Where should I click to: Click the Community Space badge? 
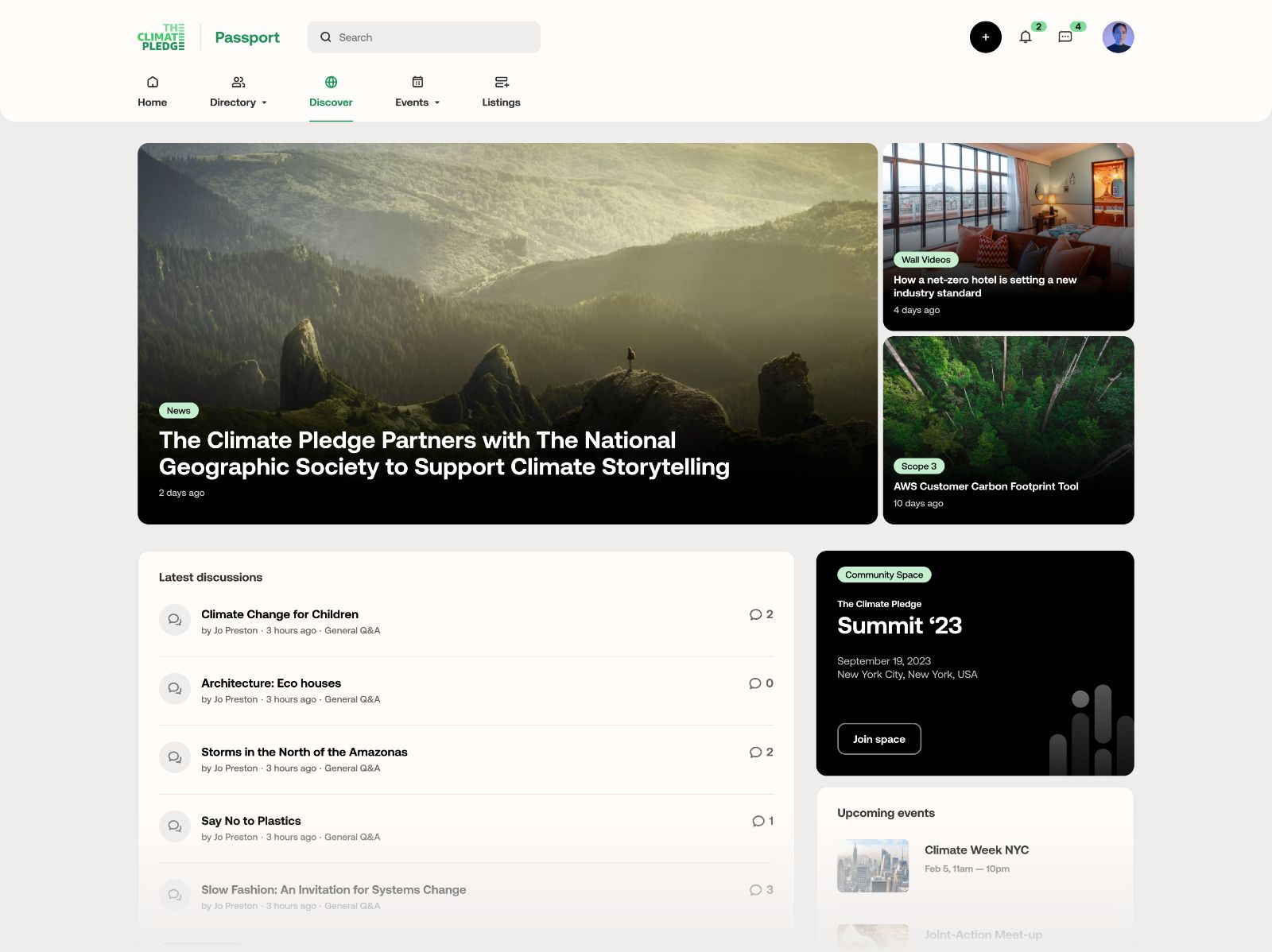click(884, 575)
